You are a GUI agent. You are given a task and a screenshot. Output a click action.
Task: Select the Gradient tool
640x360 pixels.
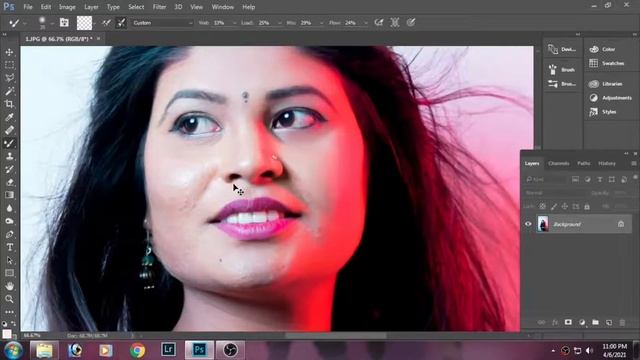[x=9, y=195]
